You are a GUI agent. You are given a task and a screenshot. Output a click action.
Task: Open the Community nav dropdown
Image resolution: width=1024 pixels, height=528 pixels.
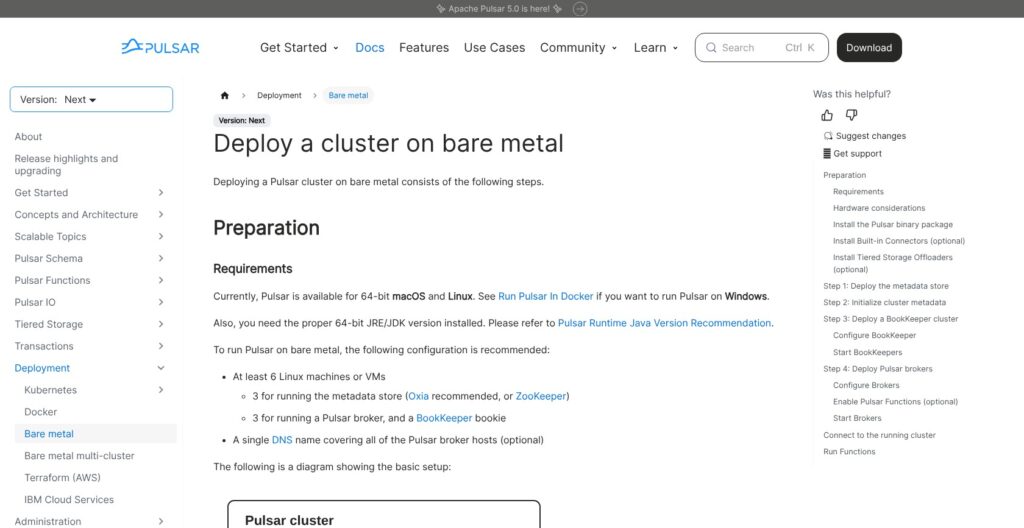(x=578, y=48)
